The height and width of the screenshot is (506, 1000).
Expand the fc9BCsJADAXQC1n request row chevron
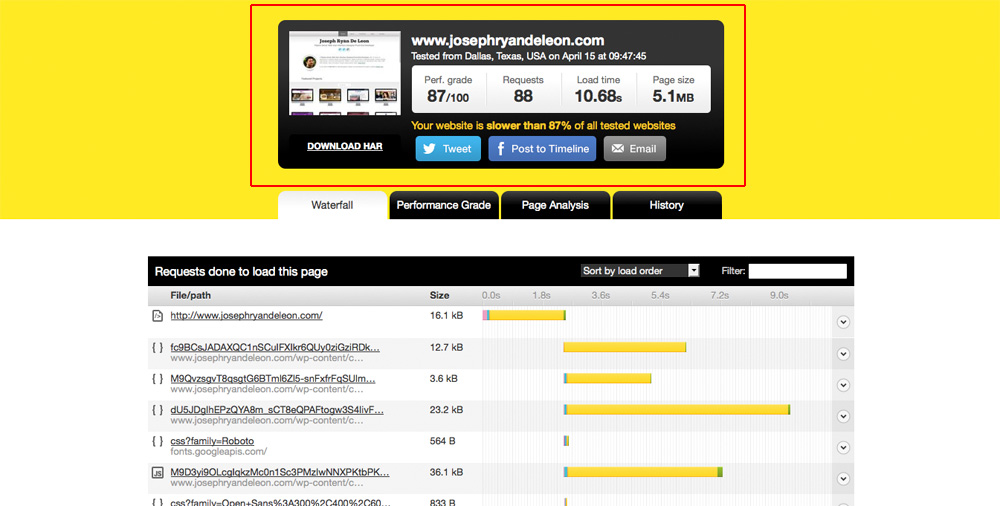click(843, 353)
